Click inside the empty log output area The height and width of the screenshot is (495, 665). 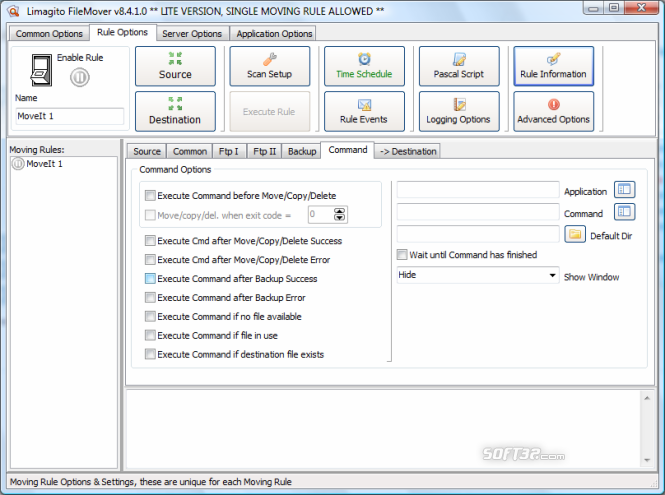pos(384,429)
